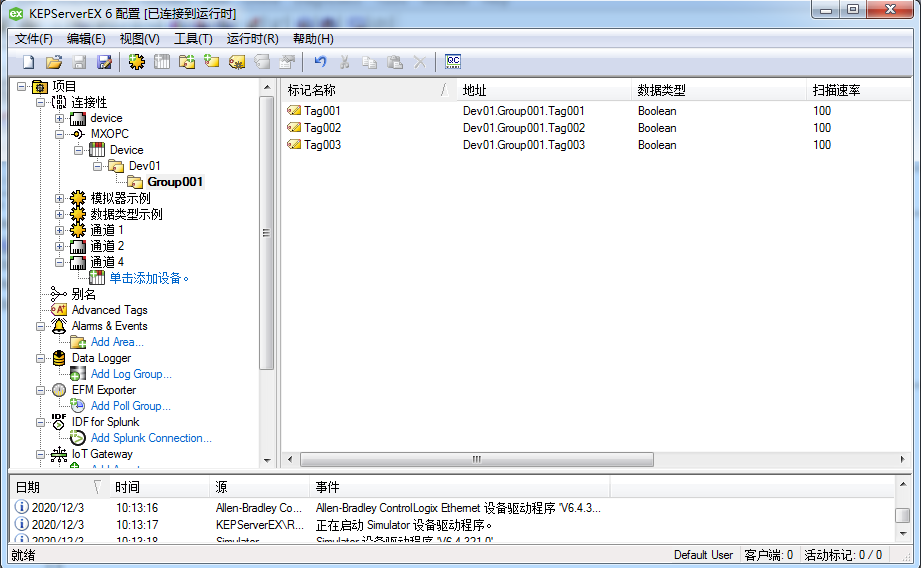Select the Dev01 tree item
This screenshot has width=921, height=568.
tap(144, 166)
